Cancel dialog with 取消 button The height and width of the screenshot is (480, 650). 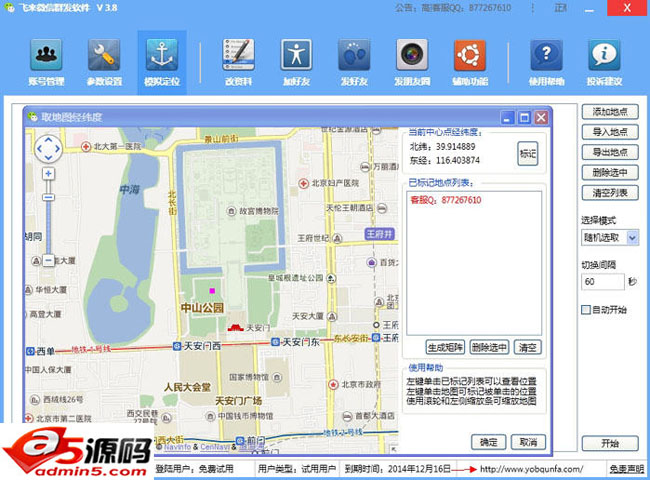pyautogui.click(x=528, y=442)
